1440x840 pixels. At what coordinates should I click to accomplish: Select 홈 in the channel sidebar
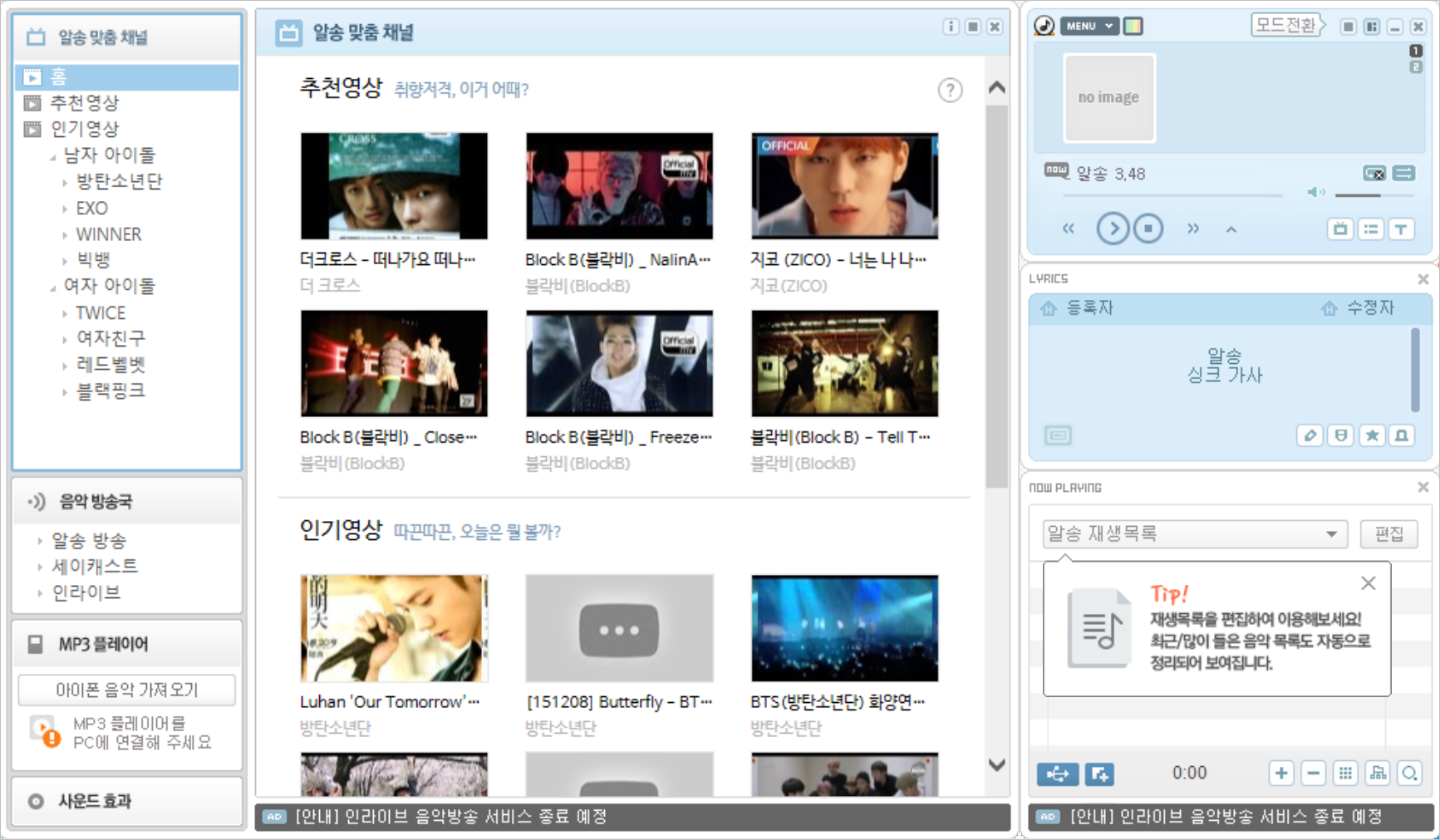[127, 77]
